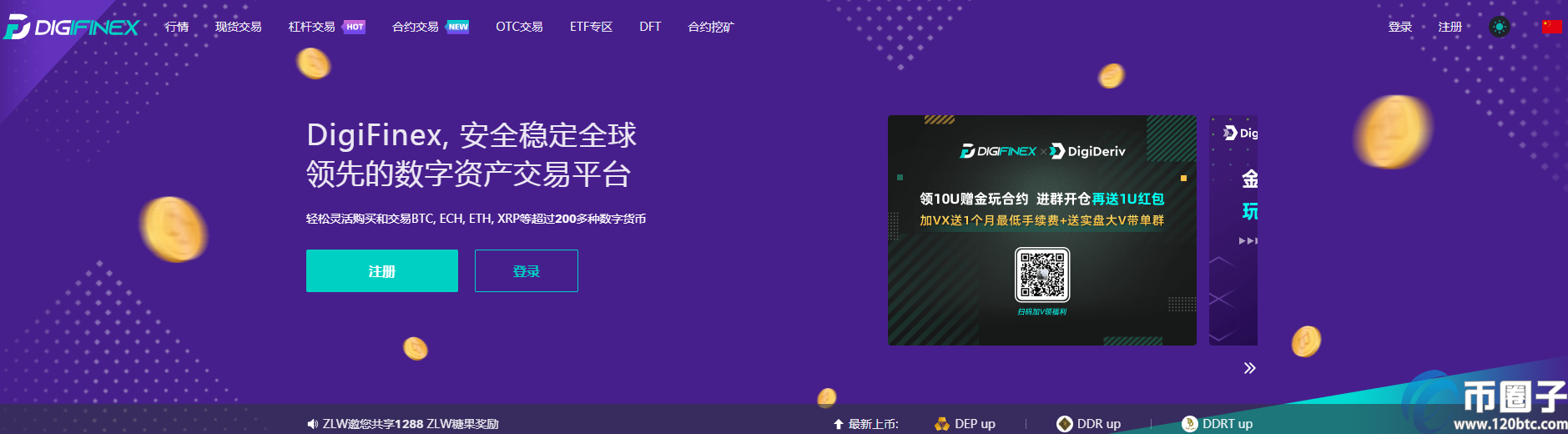Image resolution: width=1568 pixels, height=434 pixels.
Task: Click the double-chevron next banner arrow
Action: pos(1249,368)
